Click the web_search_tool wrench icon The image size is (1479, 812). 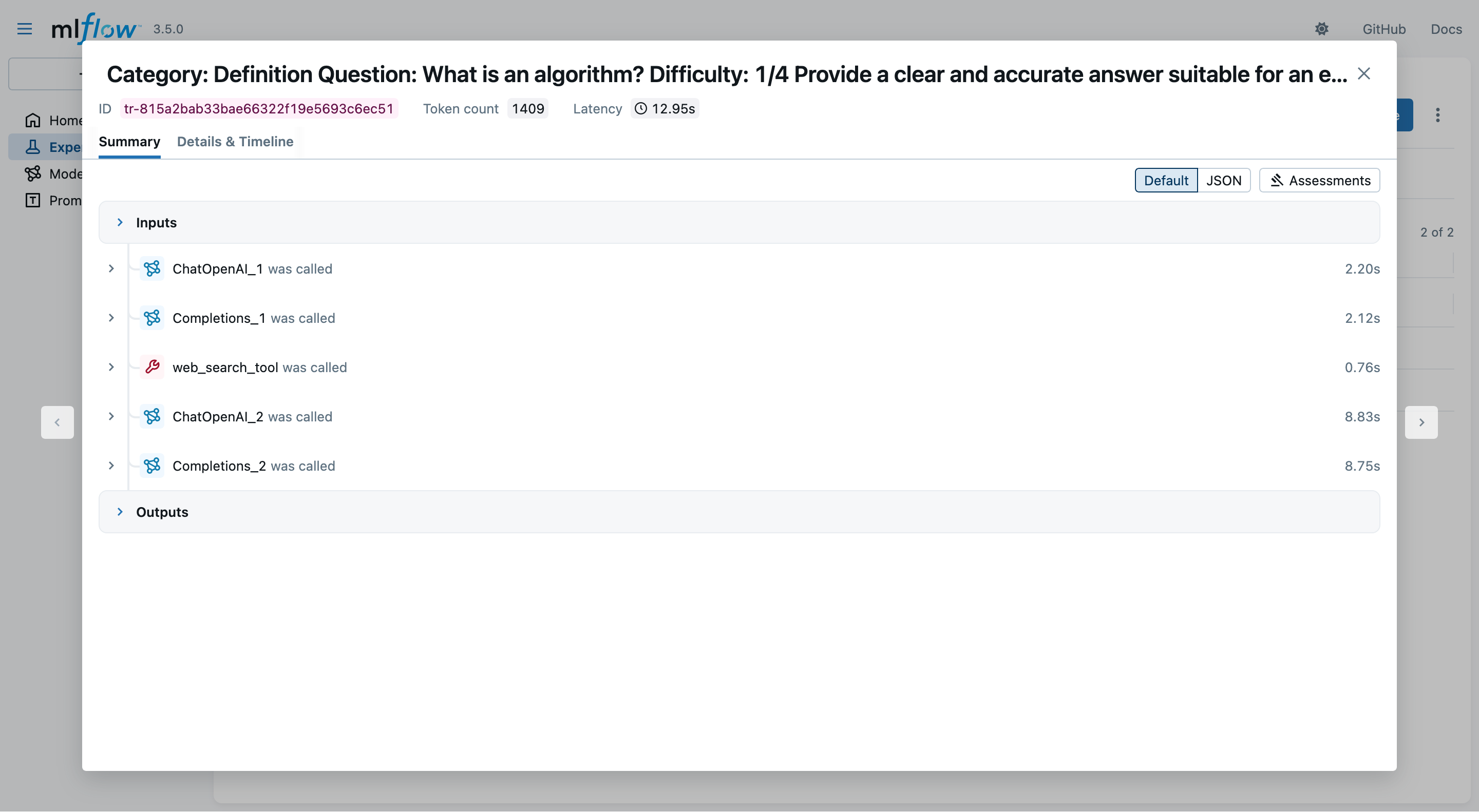pyautogui.click(x=152, y=368)
